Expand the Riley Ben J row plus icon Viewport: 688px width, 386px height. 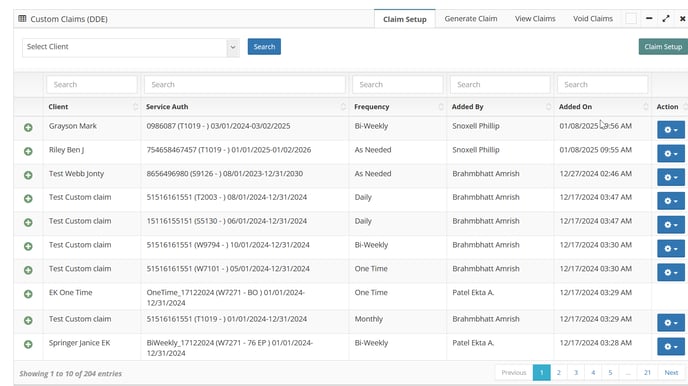click(28, 151)
